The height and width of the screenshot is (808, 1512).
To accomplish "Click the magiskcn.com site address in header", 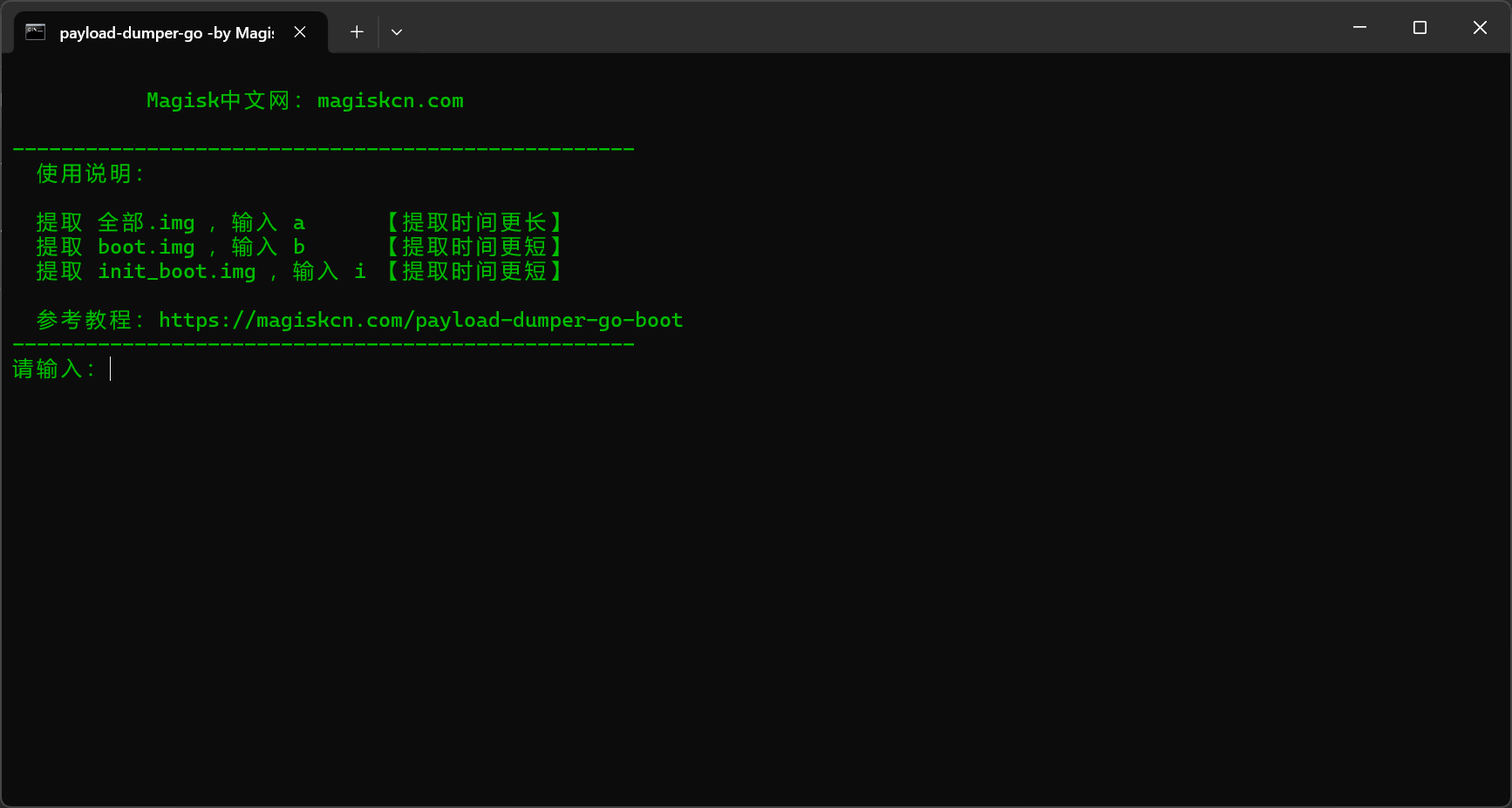I will [x=390, y=101].
